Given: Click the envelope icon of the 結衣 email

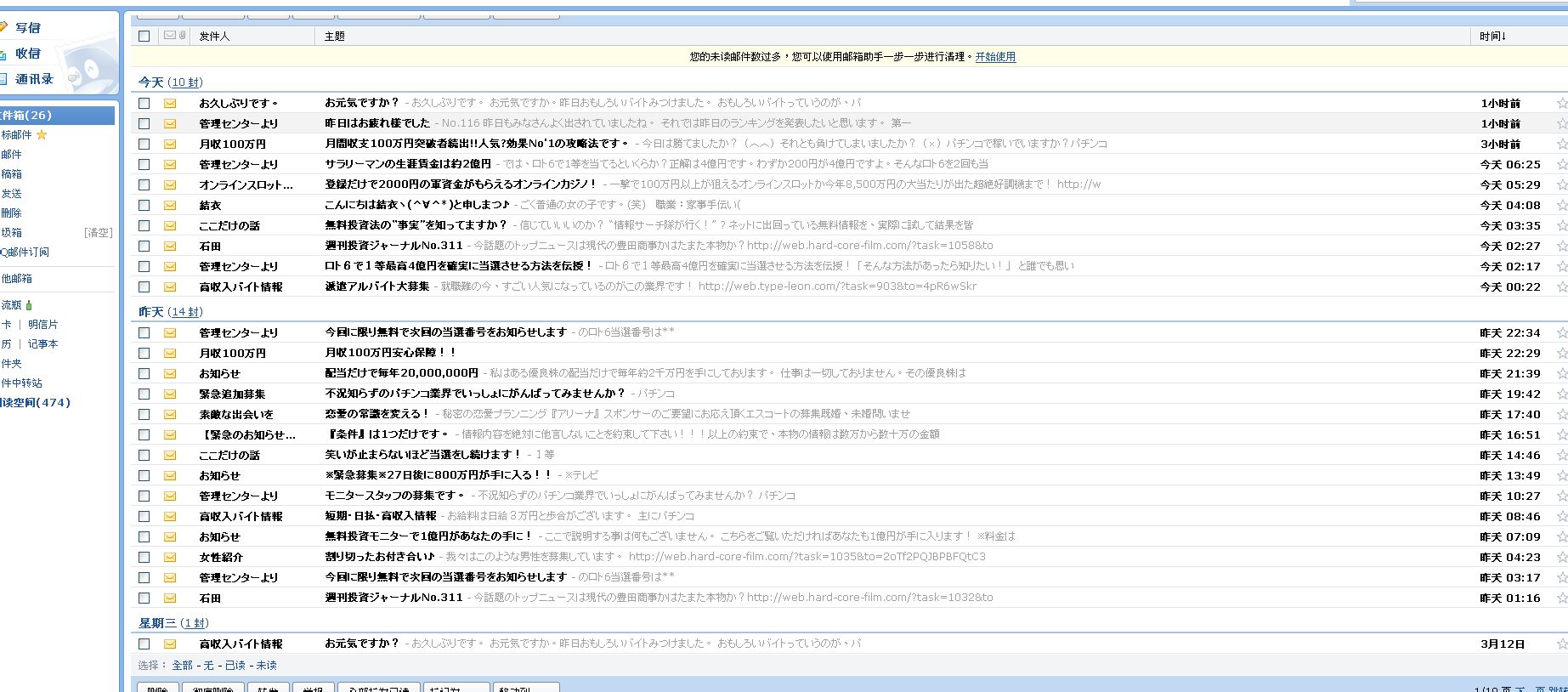Looking at the screenshot, I should [170, 205].
